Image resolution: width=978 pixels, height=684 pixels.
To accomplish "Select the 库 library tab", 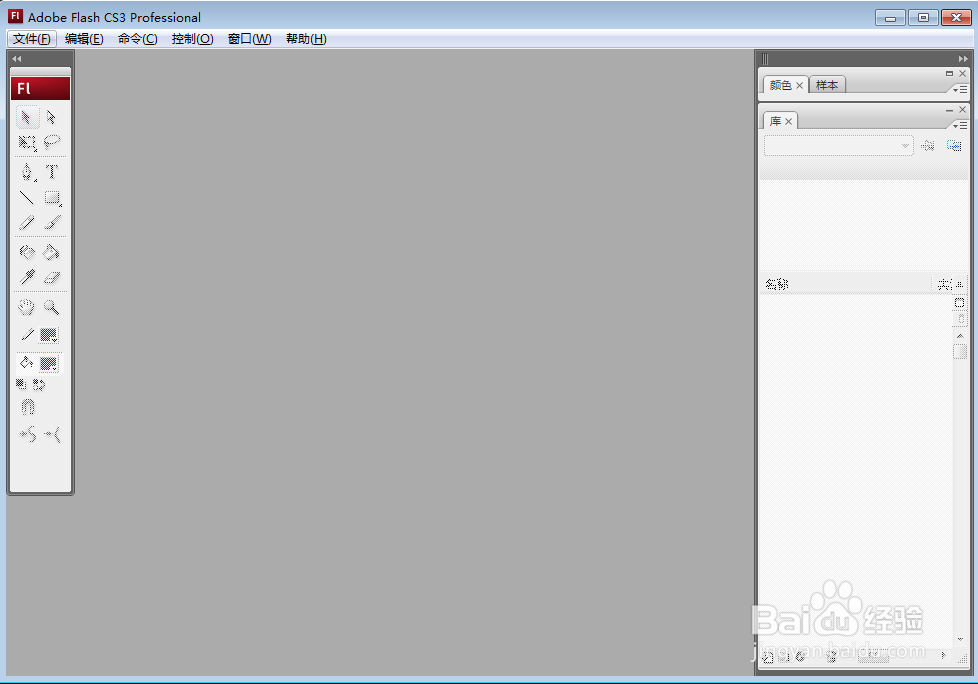I will [775, 121].
